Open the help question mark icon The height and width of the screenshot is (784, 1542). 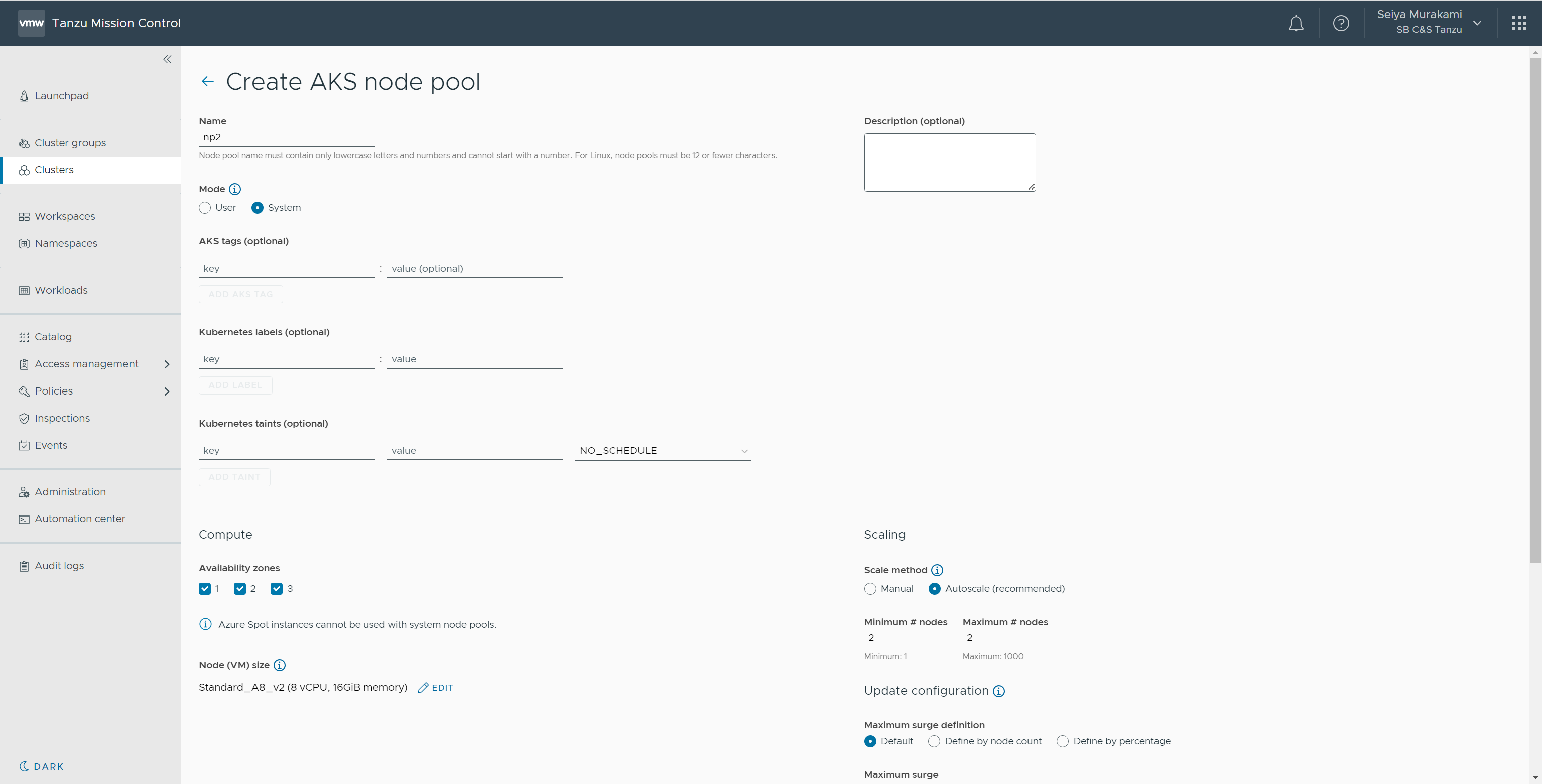click(1341, 24)
